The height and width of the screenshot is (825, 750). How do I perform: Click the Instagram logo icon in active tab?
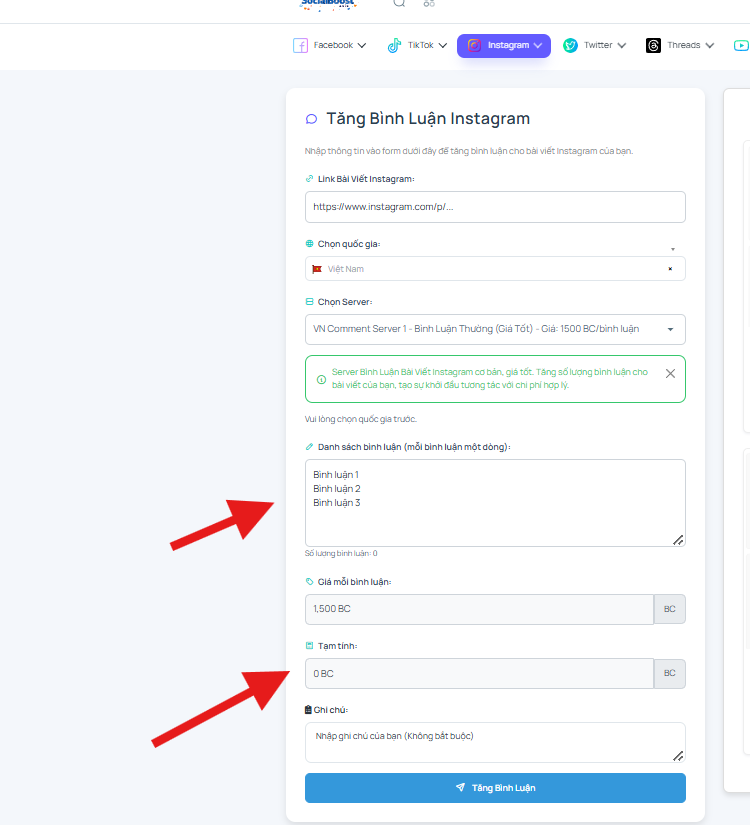click(474, 45)
